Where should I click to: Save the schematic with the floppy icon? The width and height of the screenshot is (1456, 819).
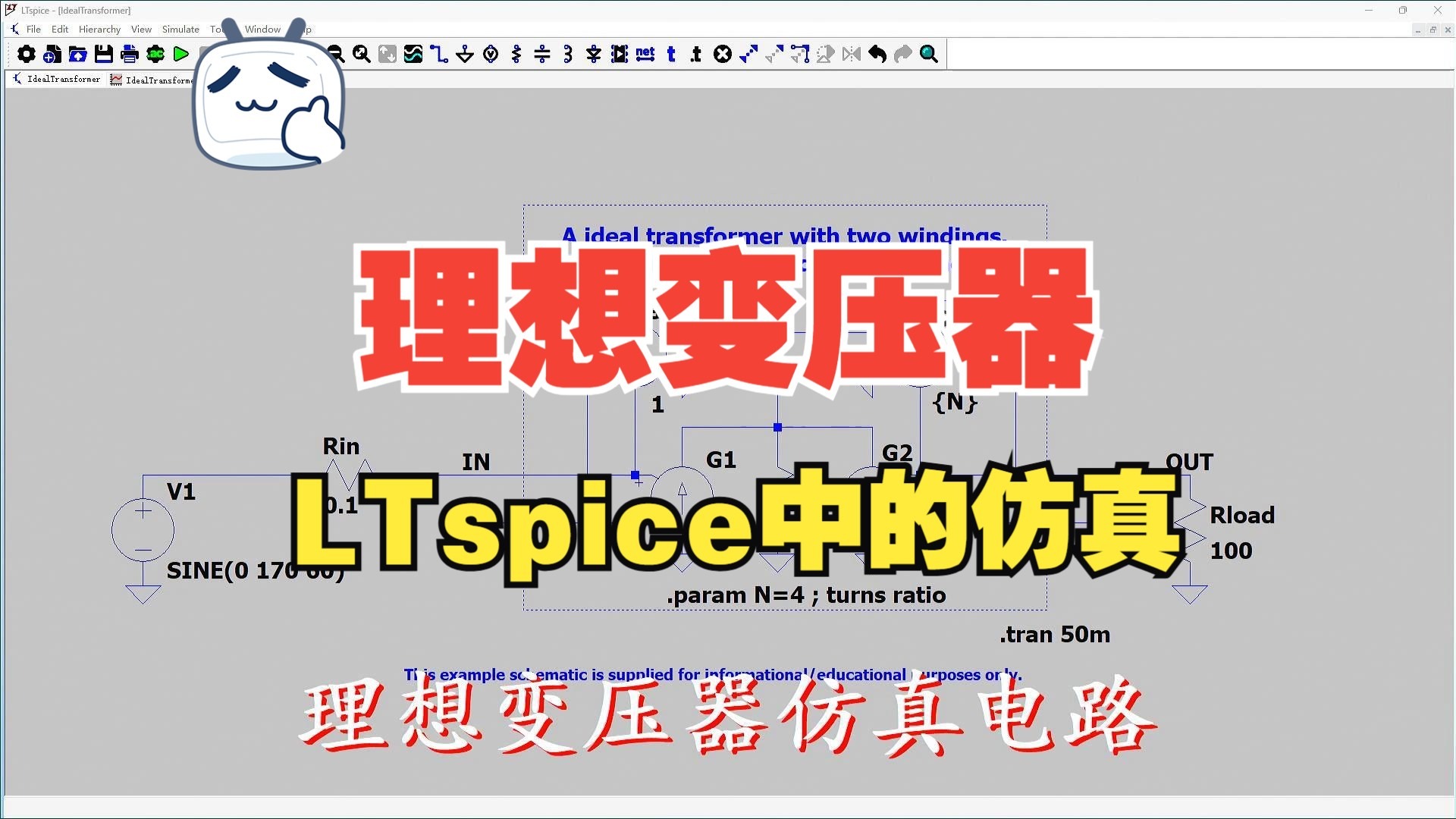104,54
